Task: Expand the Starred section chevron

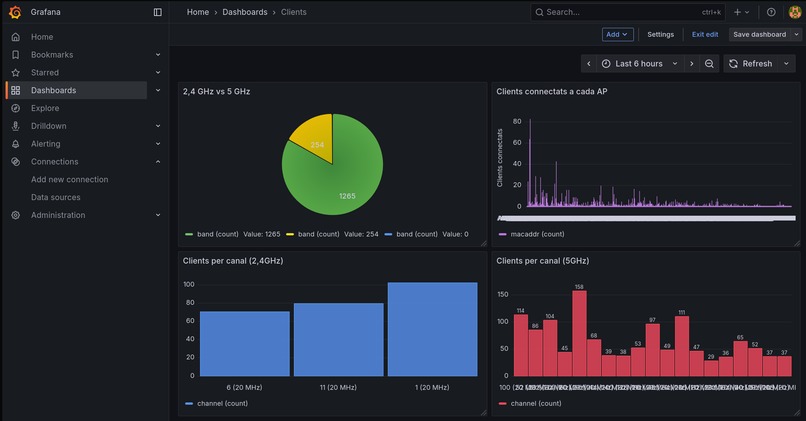Action: pos(158,72)
